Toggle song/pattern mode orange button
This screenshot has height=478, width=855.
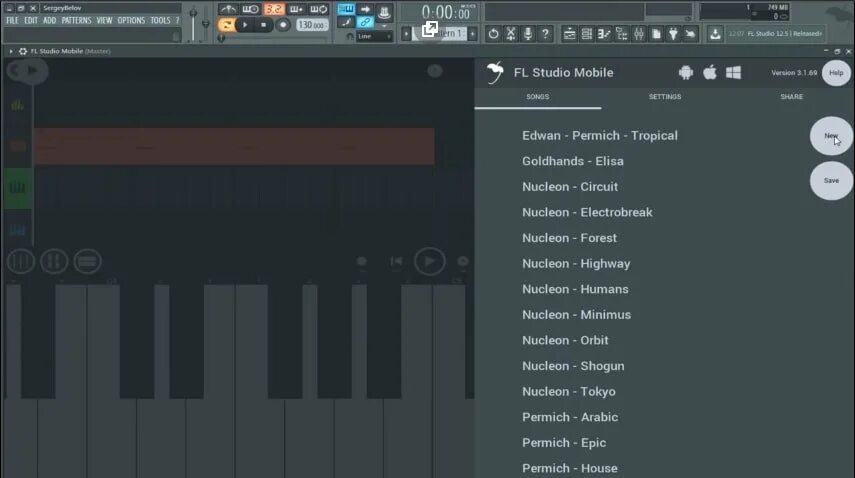tap(226, 25)
